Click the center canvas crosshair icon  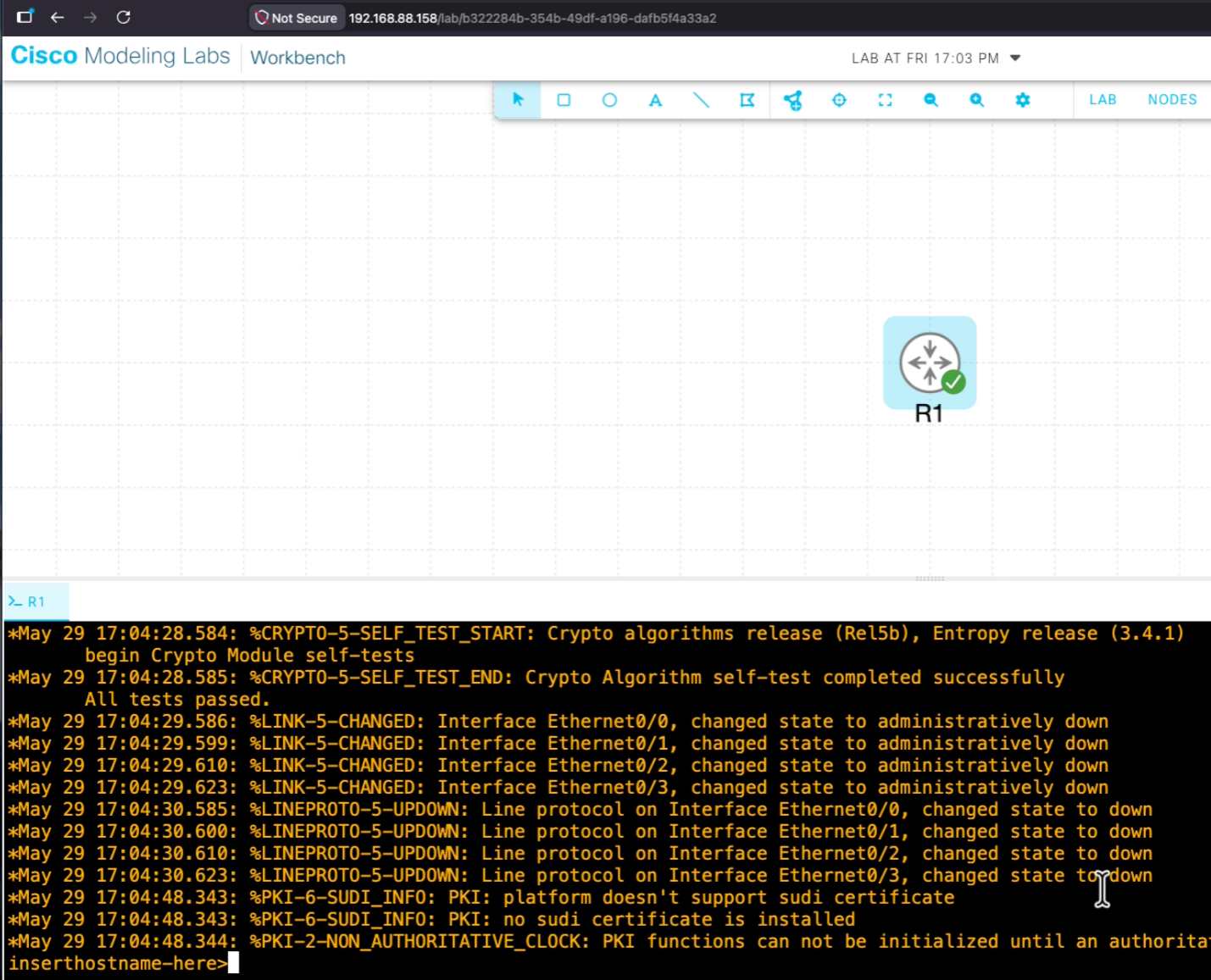point(839,100)
